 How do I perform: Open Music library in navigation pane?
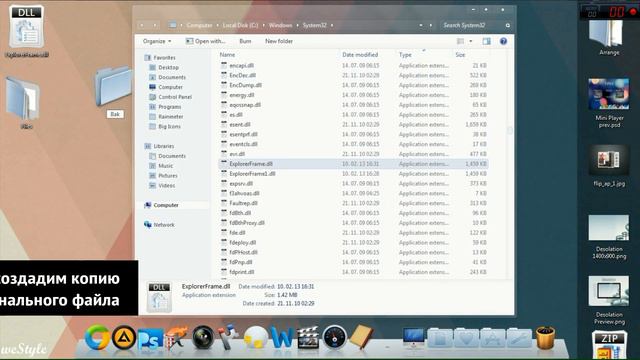point(161,166)
